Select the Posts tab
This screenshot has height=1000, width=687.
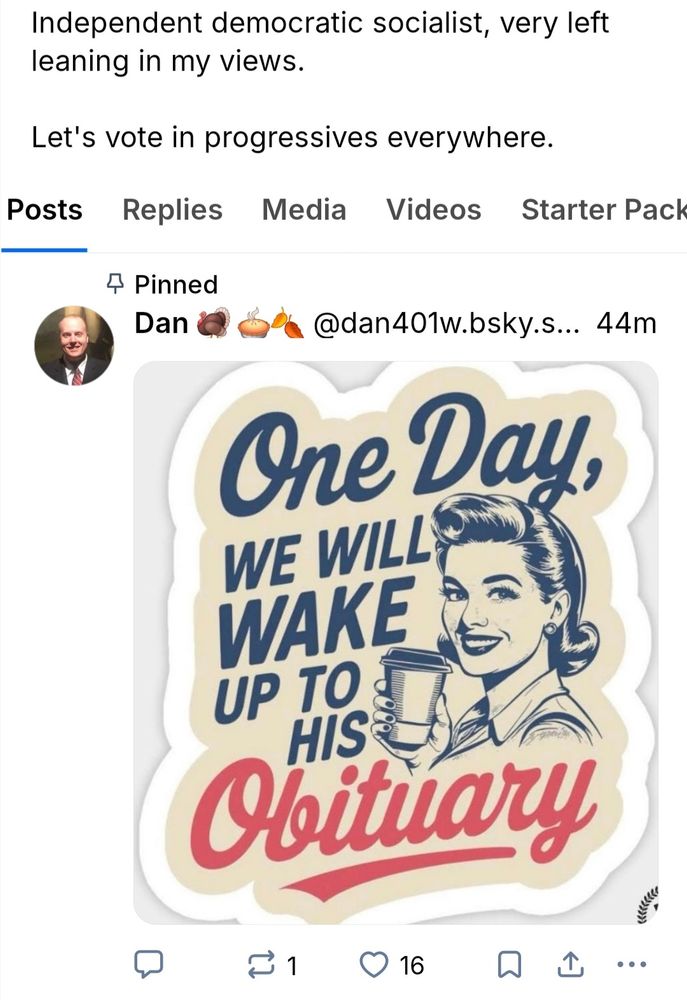(x=44, y=210)
